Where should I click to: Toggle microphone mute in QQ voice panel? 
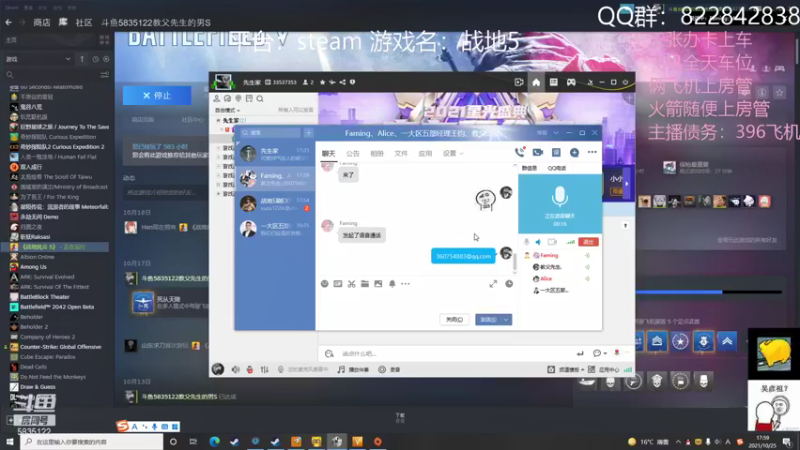click(526, 242)
